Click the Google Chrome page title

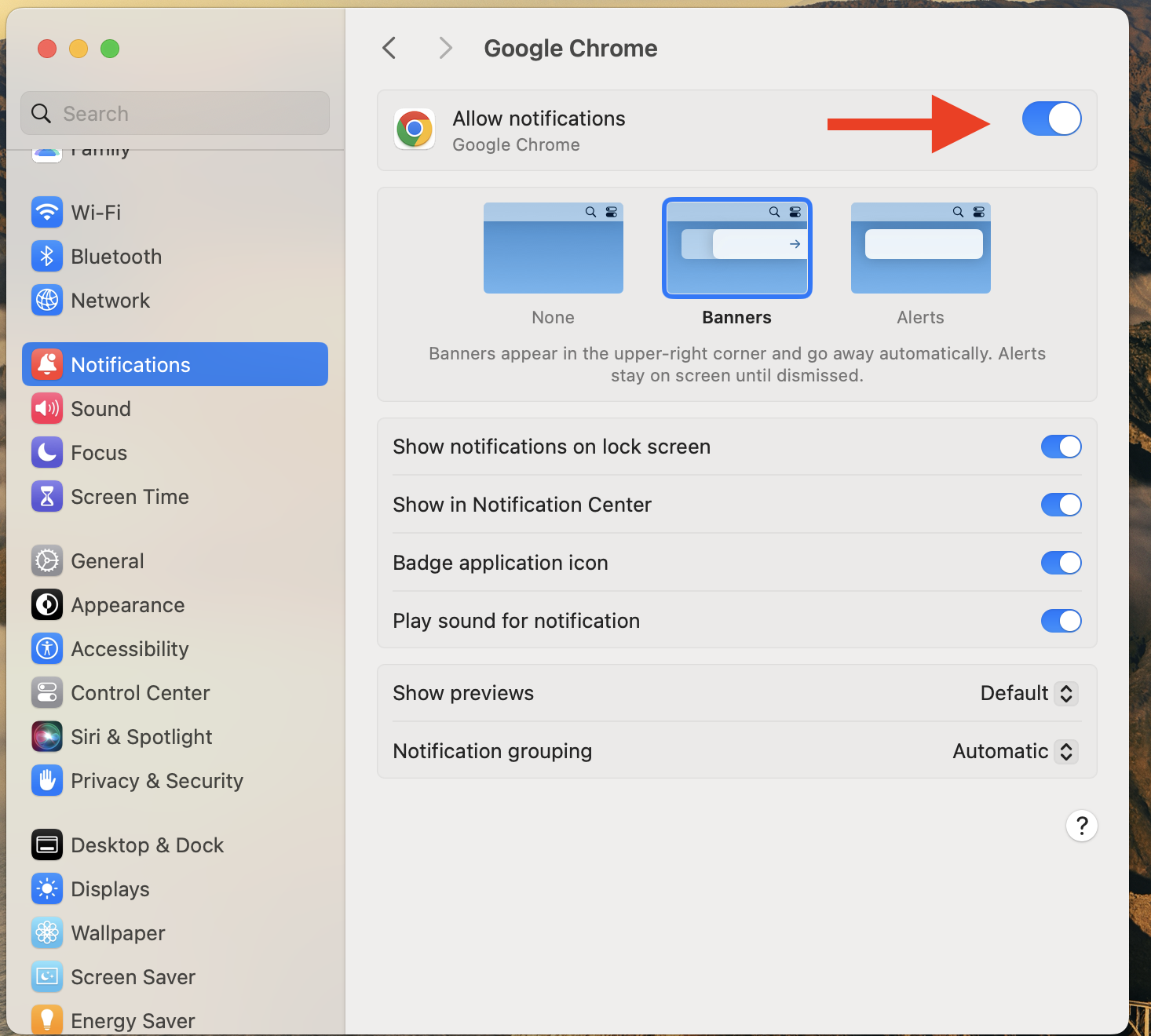[x=571, y=48]
